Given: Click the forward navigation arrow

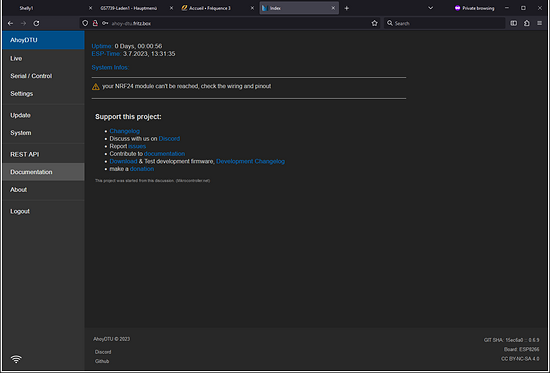Looking at the screenshot, I should [24, 23].
